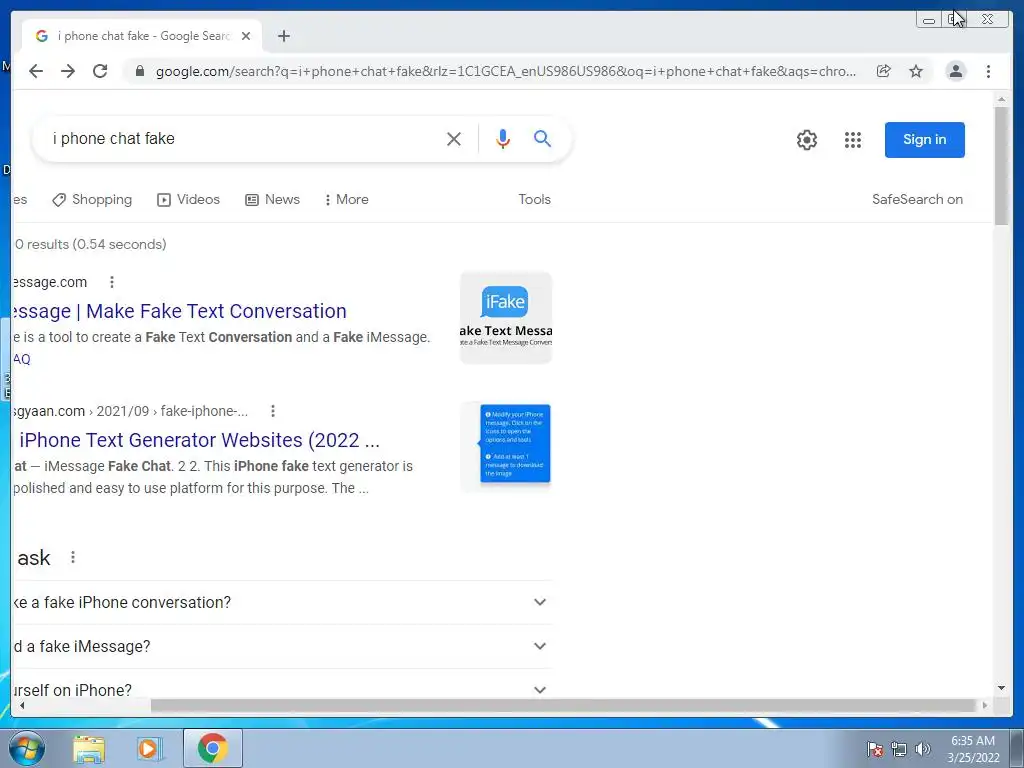The height and width of the screenshot is (768, 1024).
Task: Open Windows Explorer from taskbar
Action: point(89,748)
